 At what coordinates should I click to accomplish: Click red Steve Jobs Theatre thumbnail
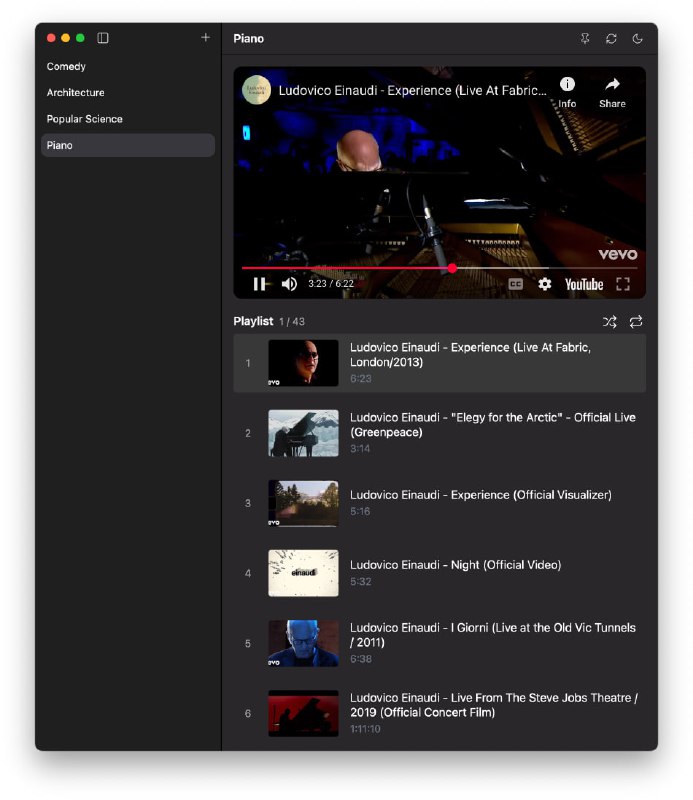point(303,713)
